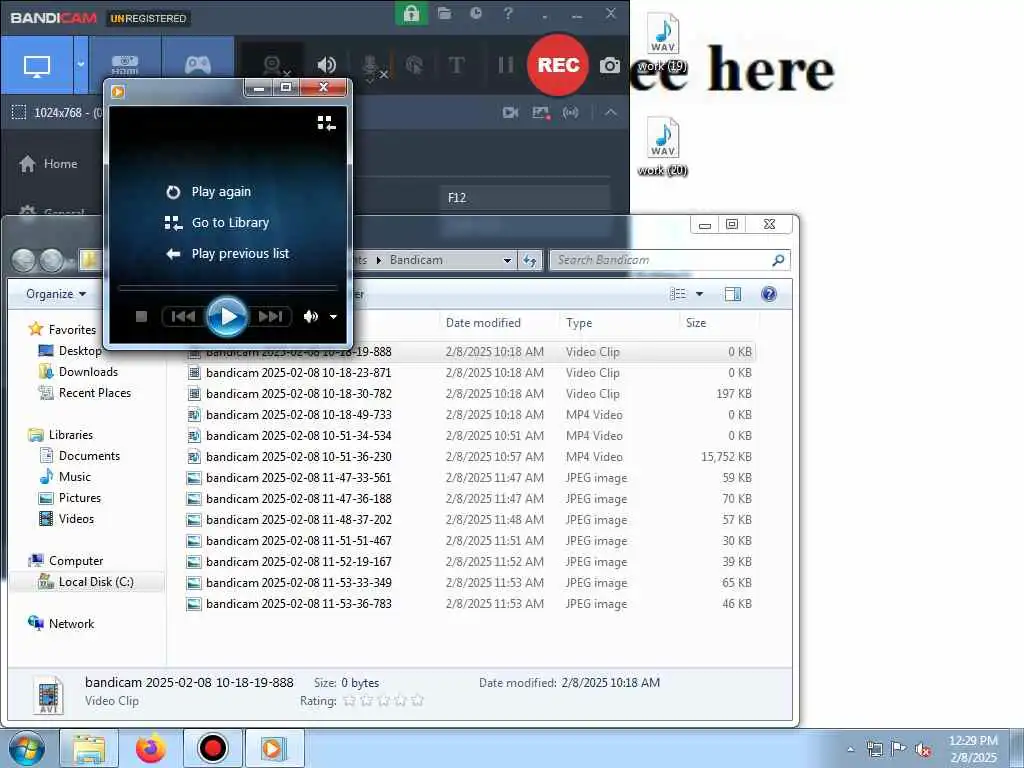
Task: Sort by Type column header
Action: 619,323
